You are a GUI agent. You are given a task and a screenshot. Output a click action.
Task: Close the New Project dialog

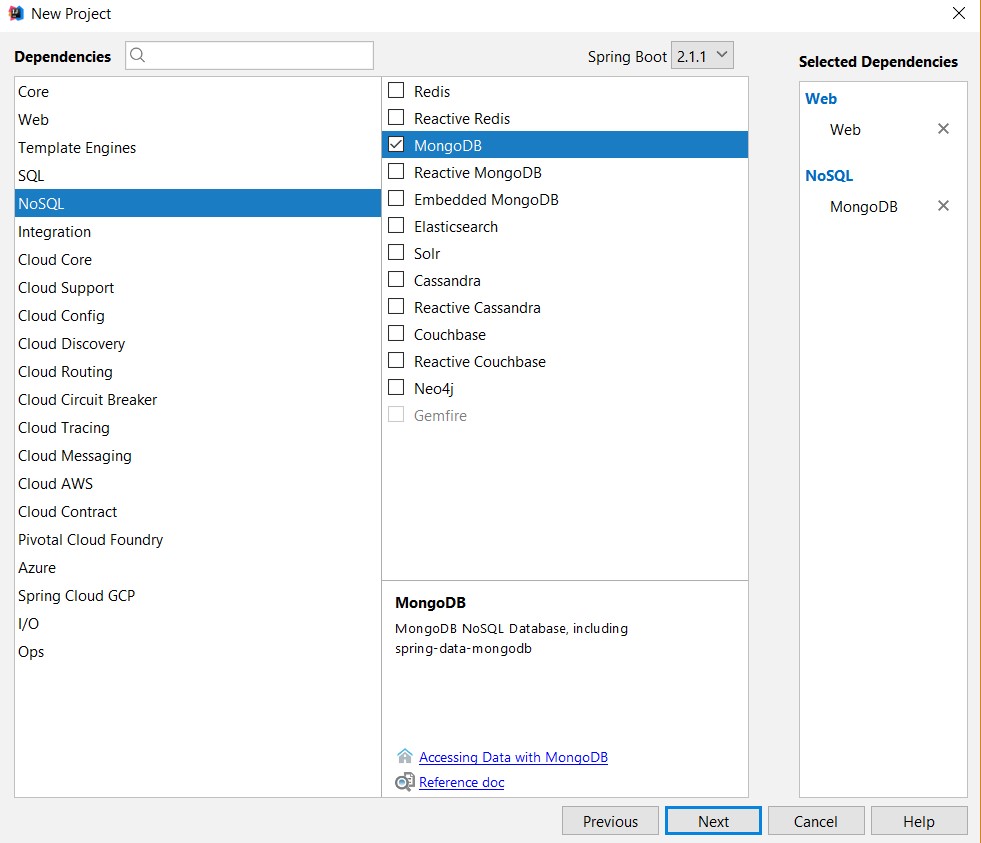(x=958, y=13)
